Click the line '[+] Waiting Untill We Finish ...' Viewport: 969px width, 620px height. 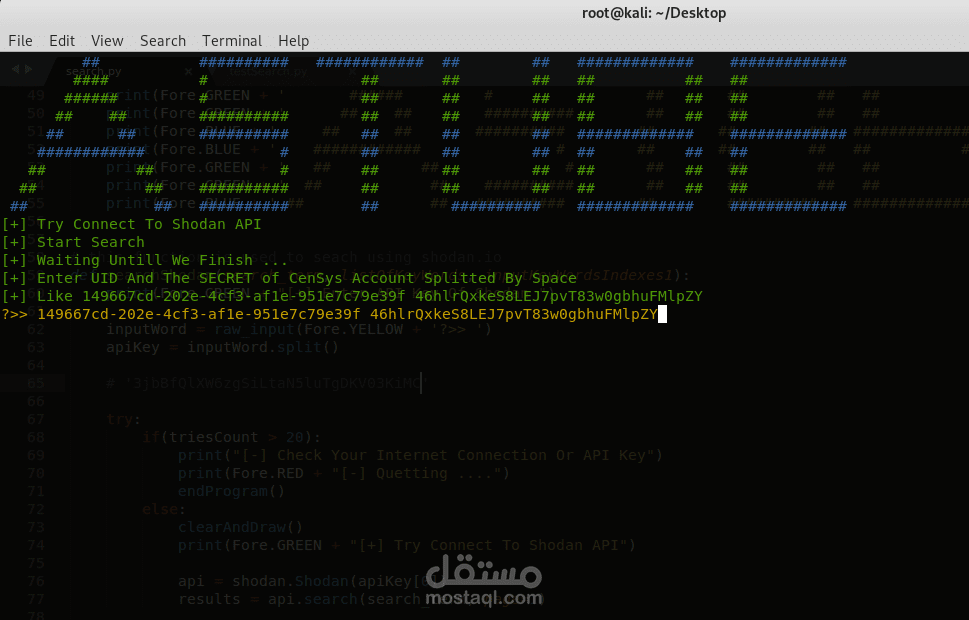tap(145, 260)
